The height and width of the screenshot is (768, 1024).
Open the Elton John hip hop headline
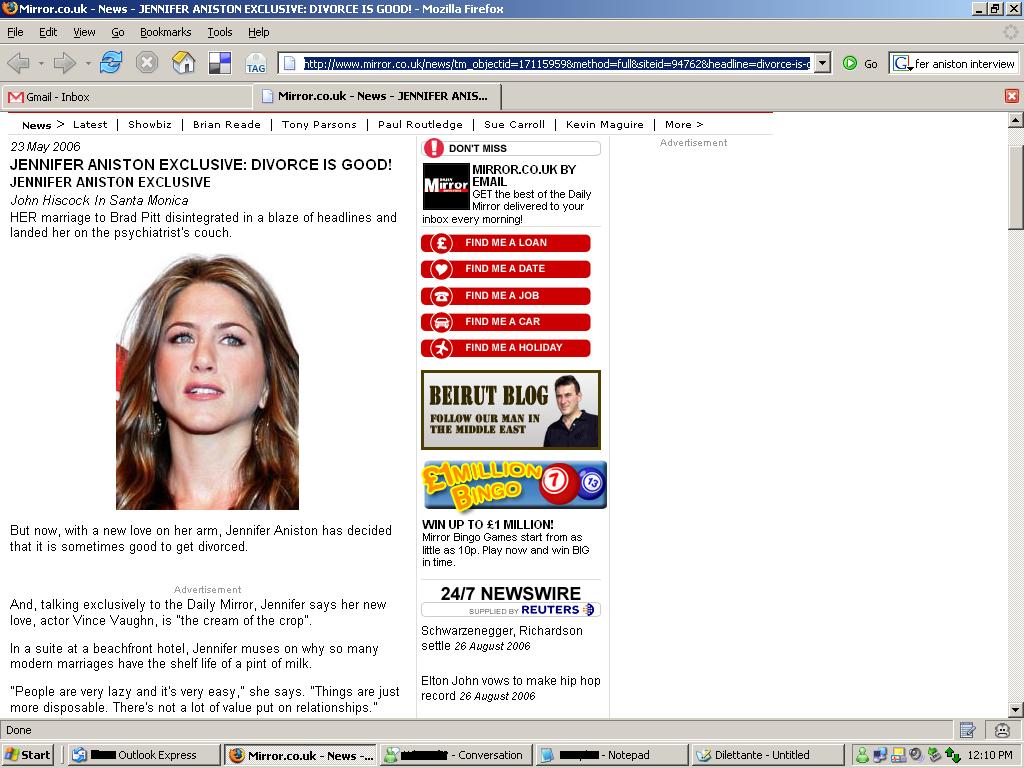(x=511, y=688)
